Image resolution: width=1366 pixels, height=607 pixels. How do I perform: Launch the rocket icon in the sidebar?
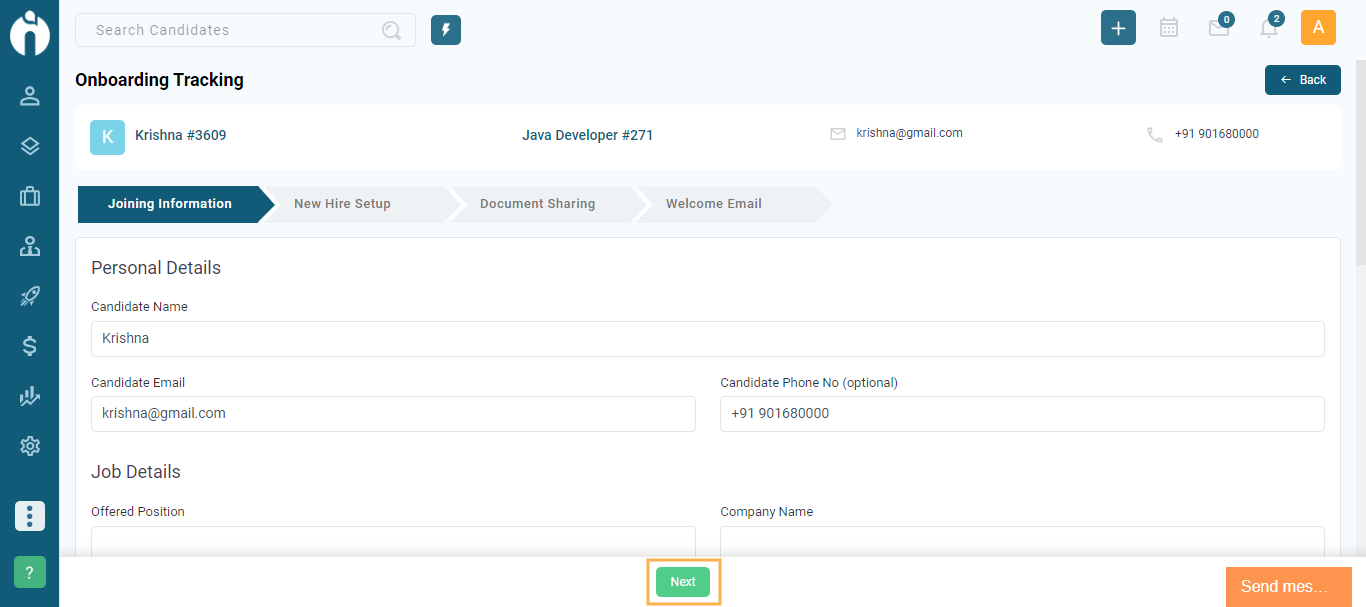pyautogui.click(x=30, y=296)
